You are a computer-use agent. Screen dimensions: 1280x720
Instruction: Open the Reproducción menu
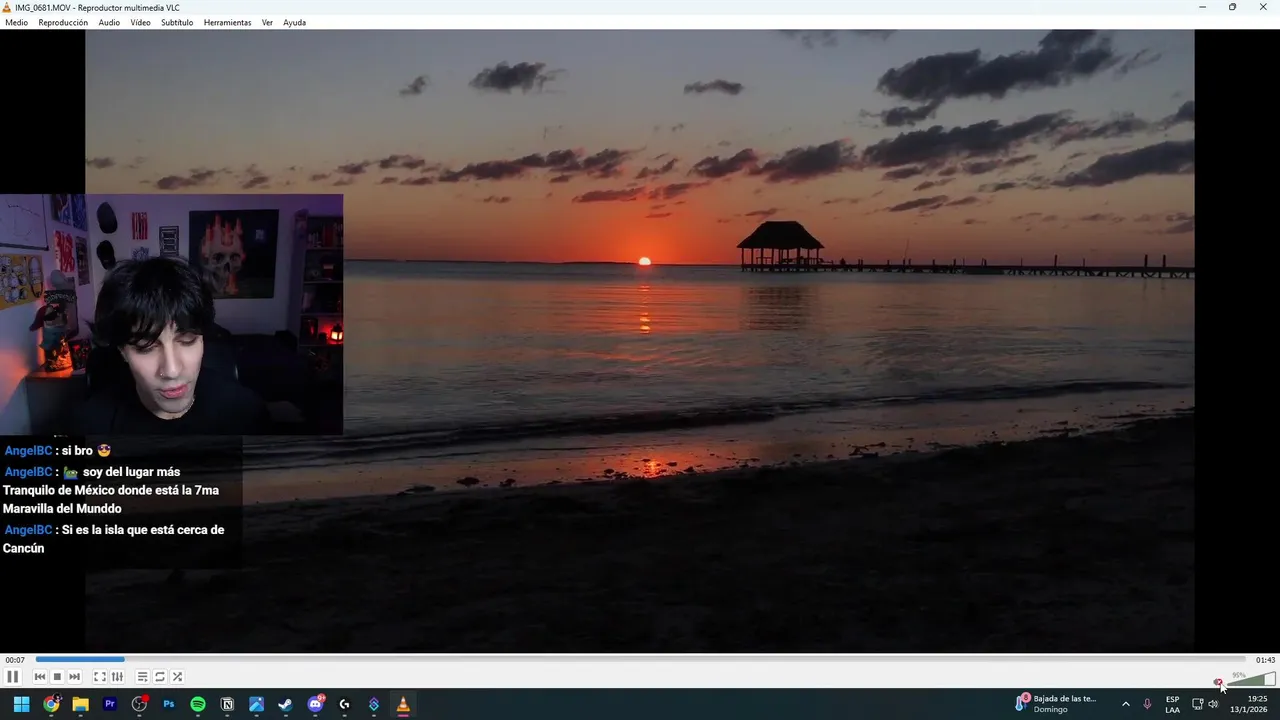(x=63, y=22)
